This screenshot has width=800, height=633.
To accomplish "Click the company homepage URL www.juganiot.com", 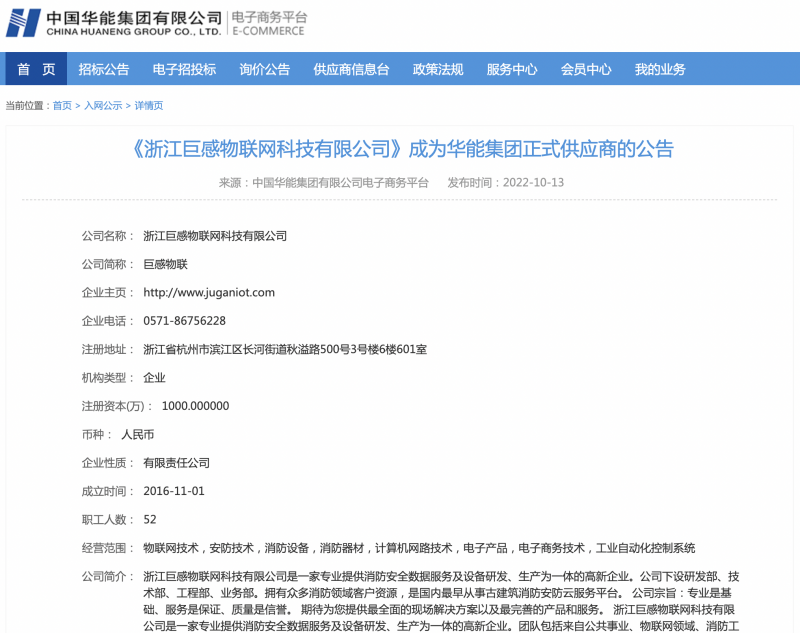I will 209,293.
